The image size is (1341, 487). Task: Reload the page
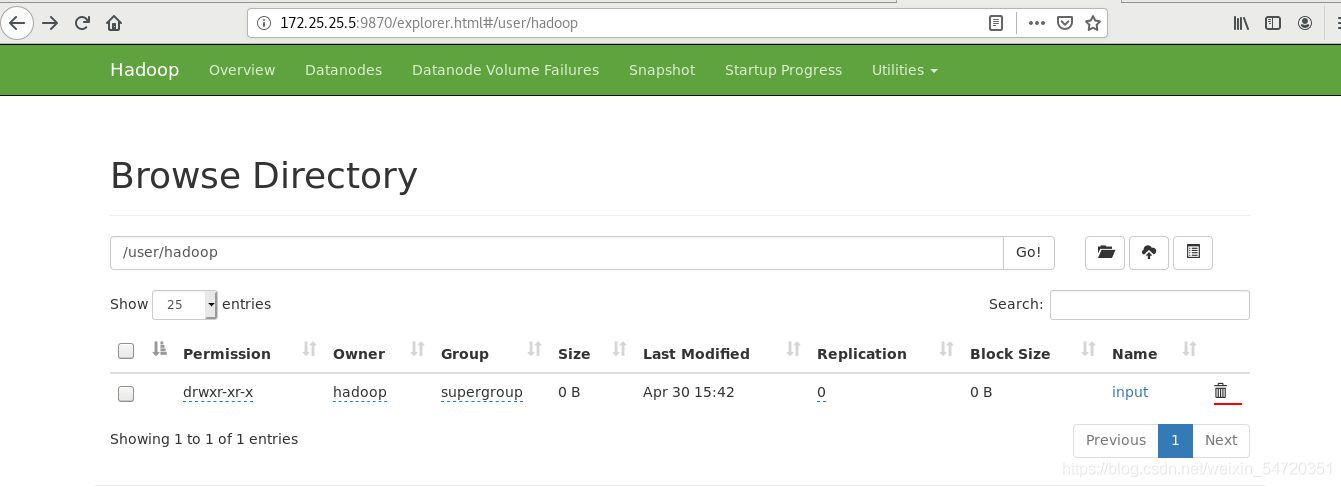click(x=82, y=22)
